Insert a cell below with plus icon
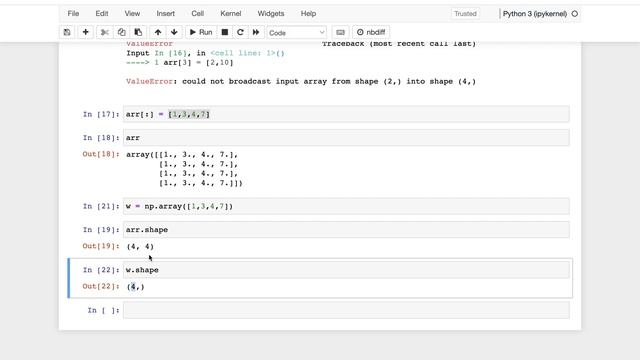 pos(85,32)
